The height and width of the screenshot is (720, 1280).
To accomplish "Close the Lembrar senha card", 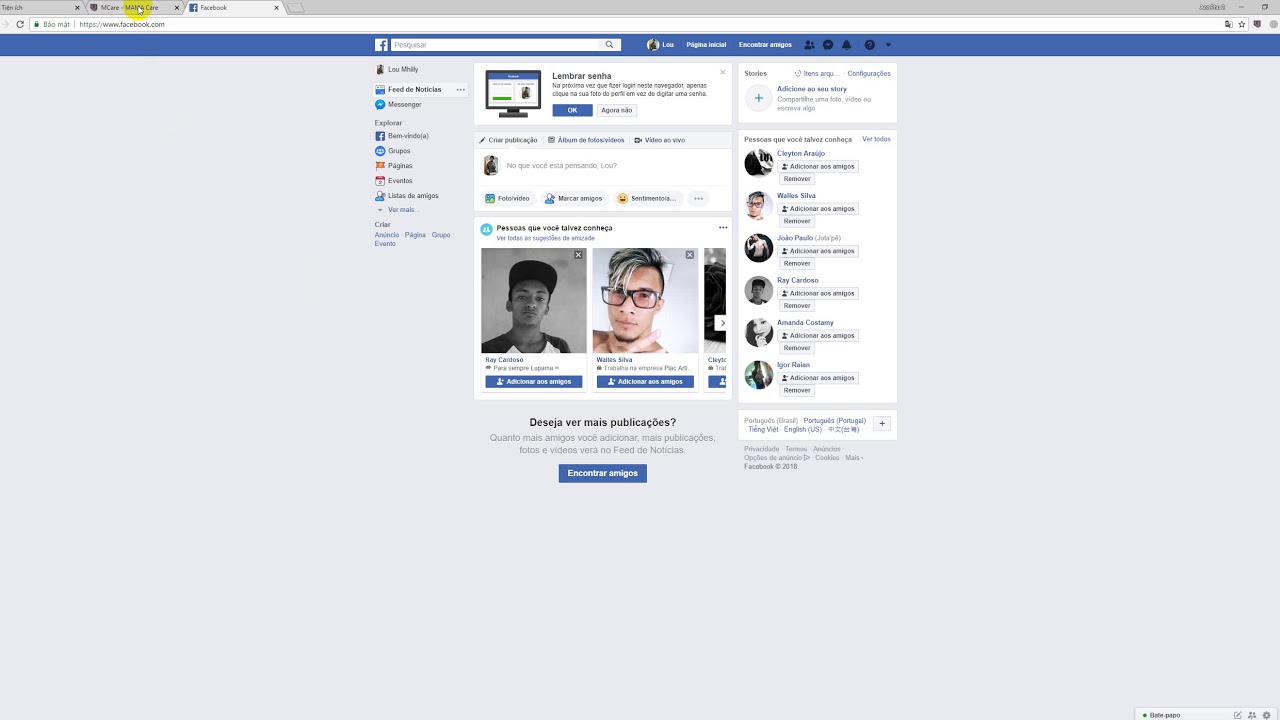I will coord(723,72).
